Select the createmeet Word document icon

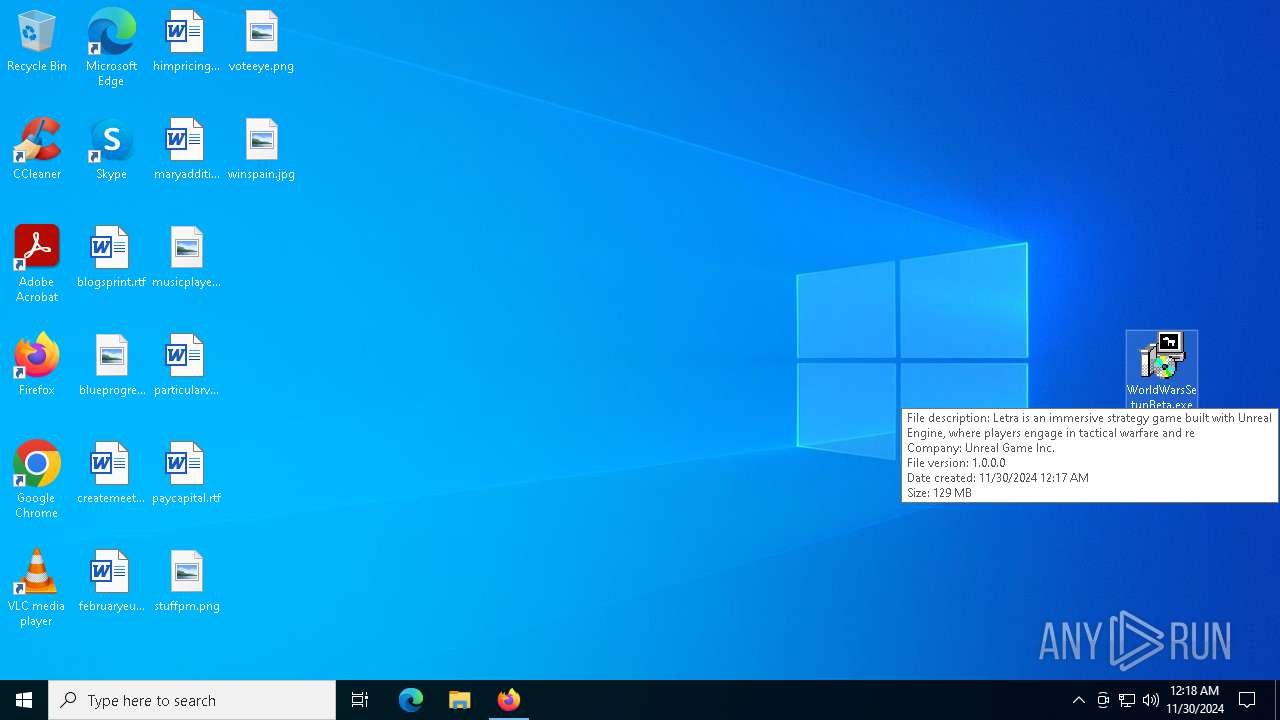coord(111,474)
